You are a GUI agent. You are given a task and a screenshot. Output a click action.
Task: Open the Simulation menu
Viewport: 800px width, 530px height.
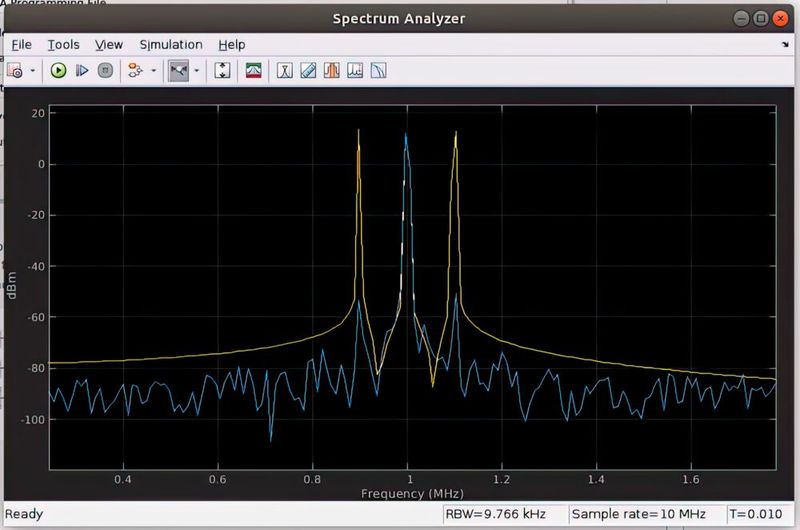[171, 44]
